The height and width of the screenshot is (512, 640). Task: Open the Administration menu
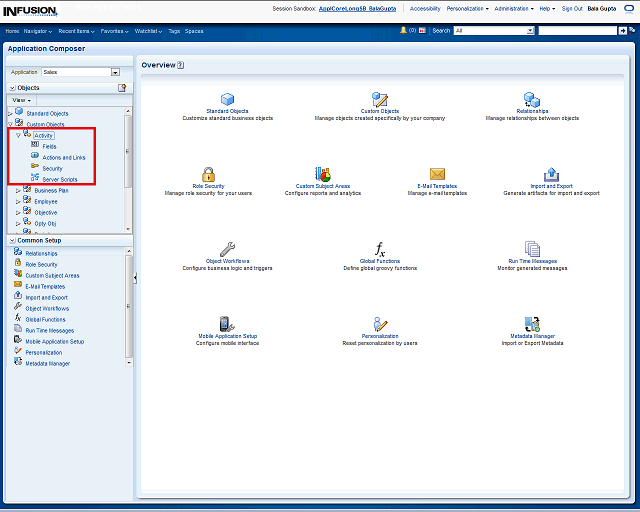coord(516,8)
